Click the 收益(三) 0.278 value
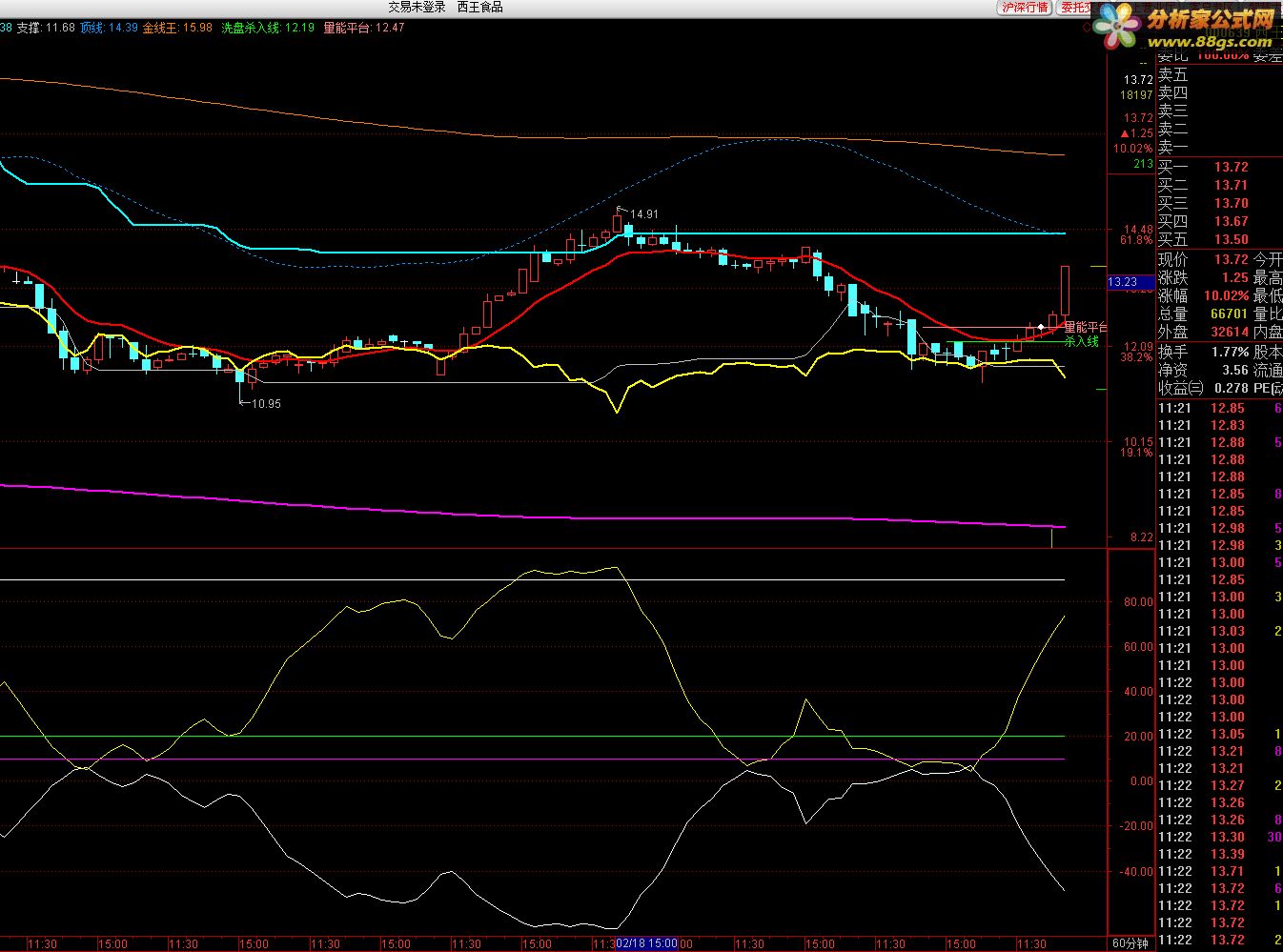This screenshot has width=1283, height=952. coord(1232,388)
